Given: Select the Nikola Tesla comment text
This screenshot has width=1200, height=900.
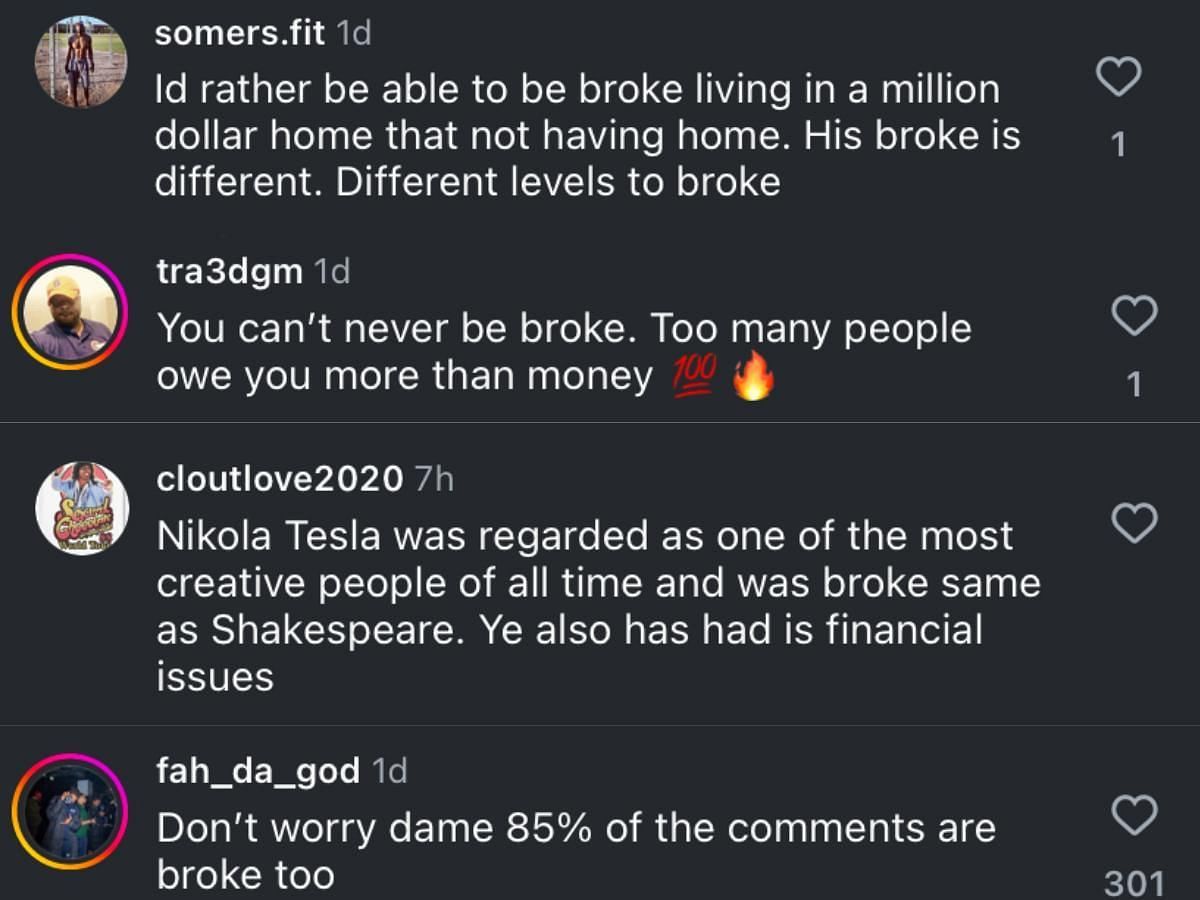Looking at the screenshot, I should pos(598,606).
